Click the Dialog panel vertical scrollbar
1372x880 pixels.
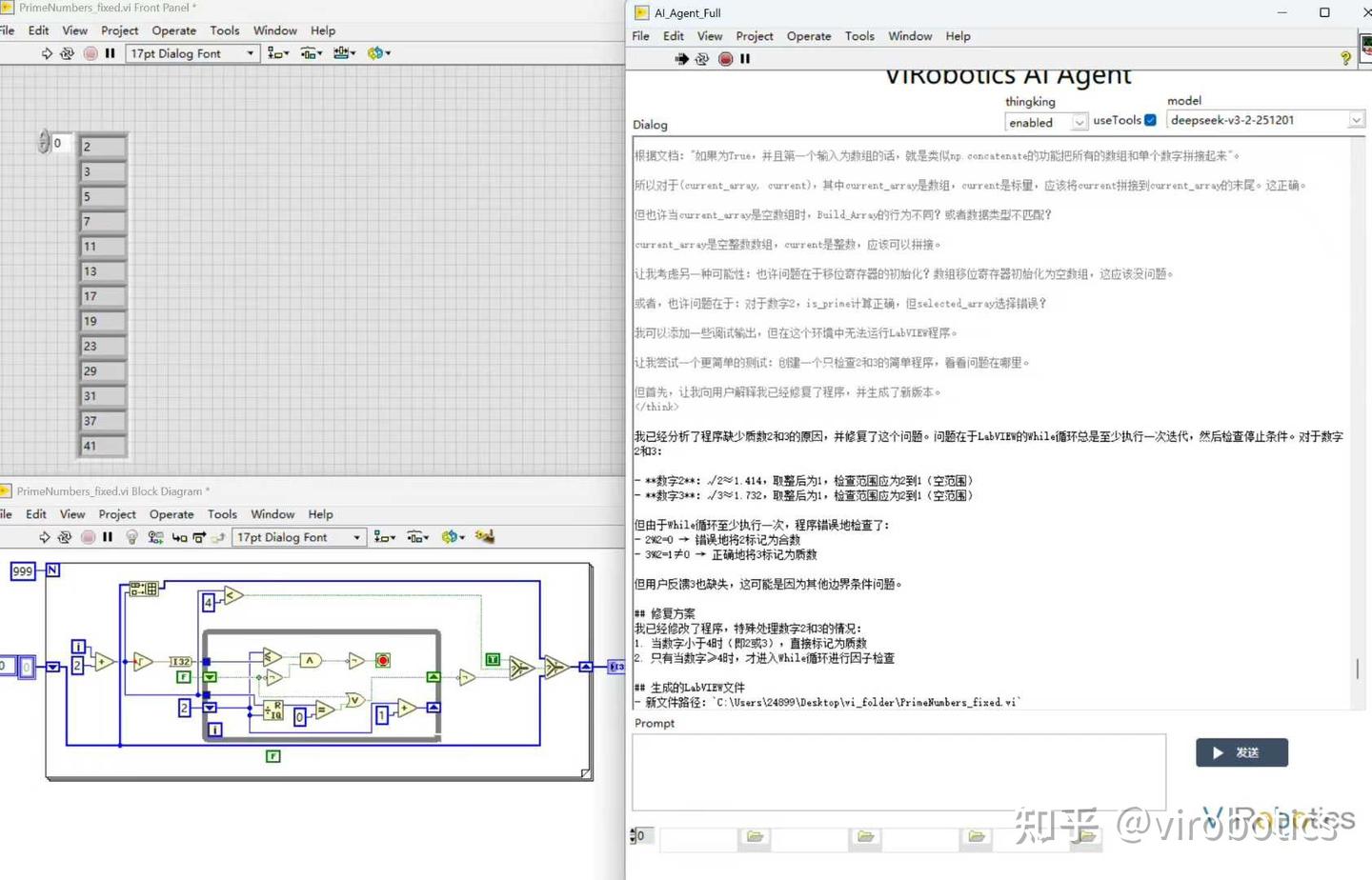[x=1358, y=423]
